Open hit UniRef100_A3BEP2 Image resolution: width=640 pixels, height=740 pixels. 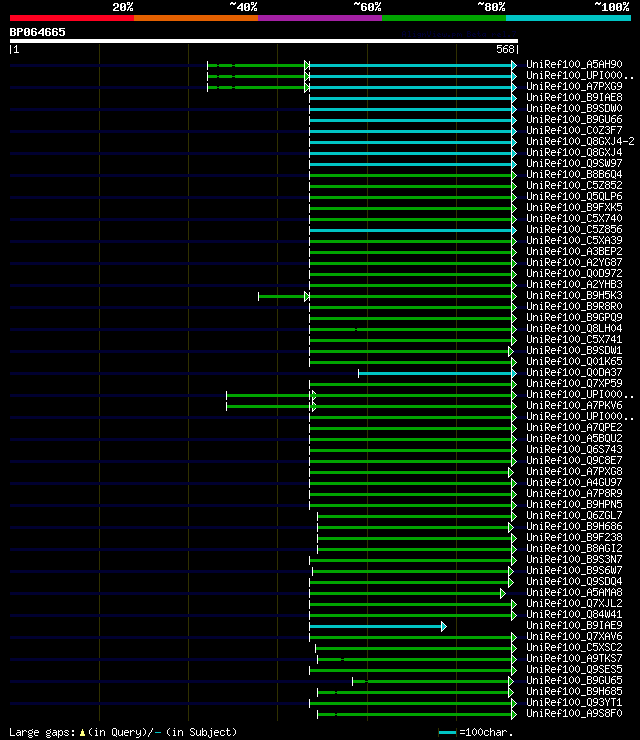click(x=574, y=252)
